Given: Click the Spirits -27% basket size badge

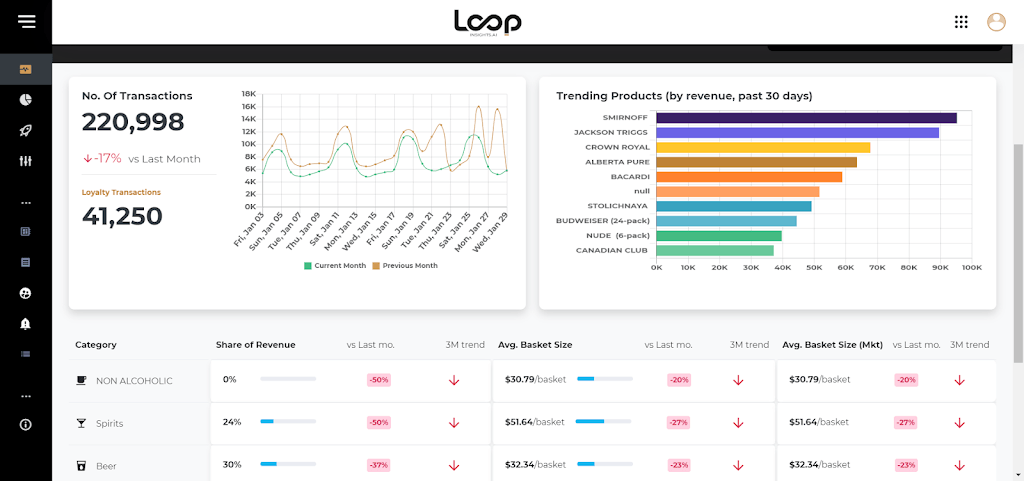Looking at the screenshot, I should coord(678,423).
